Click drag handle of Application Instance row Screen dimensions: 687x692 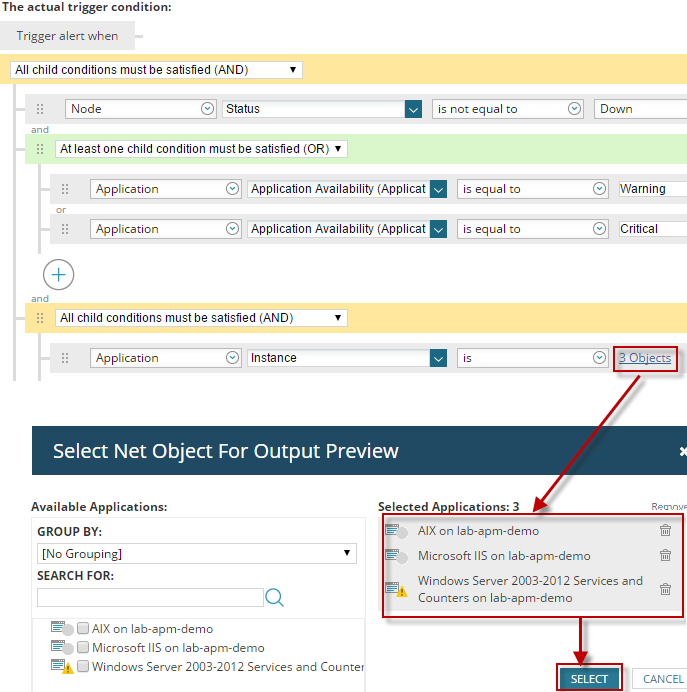point(65,358)
